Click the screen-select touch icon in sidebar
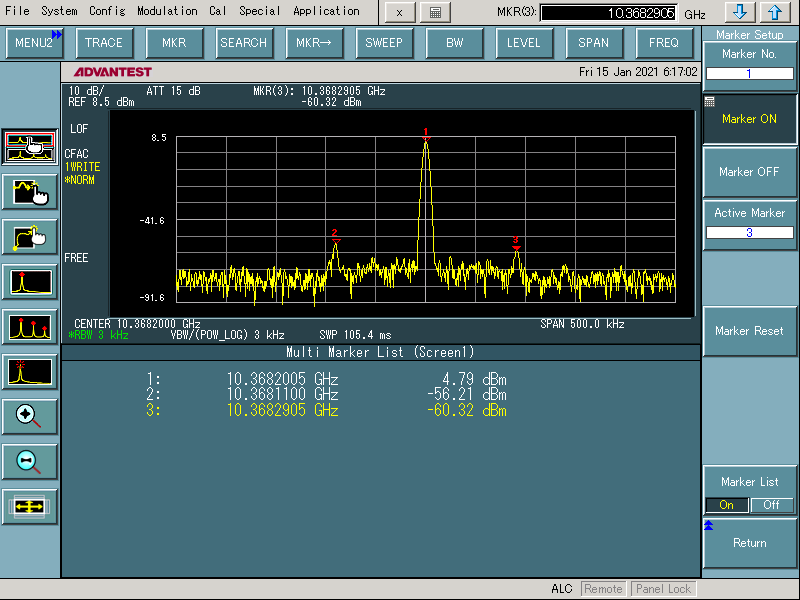This screenshot has width=800, height=600. tap(30, 147)
